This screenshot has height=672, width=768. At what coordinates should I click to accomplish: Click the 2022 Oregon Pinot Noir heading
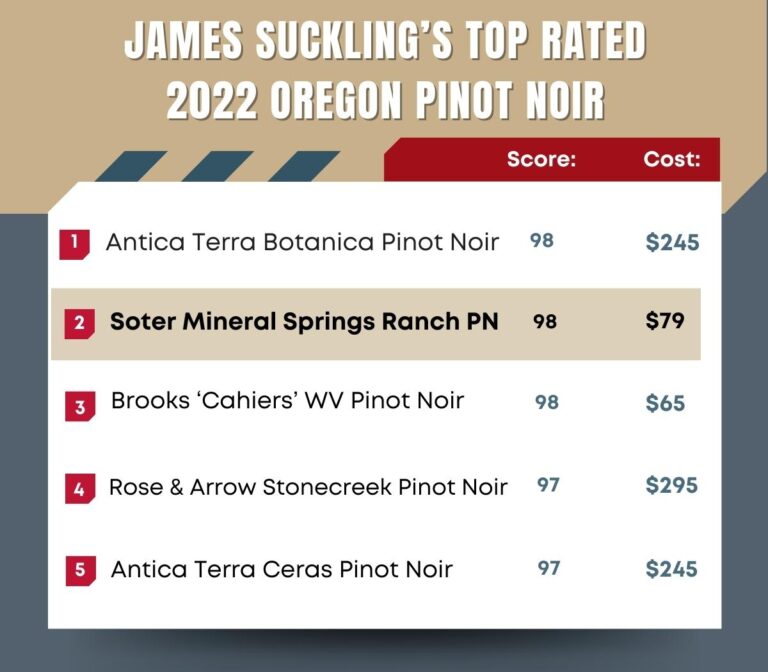click(x=385, y=100)
